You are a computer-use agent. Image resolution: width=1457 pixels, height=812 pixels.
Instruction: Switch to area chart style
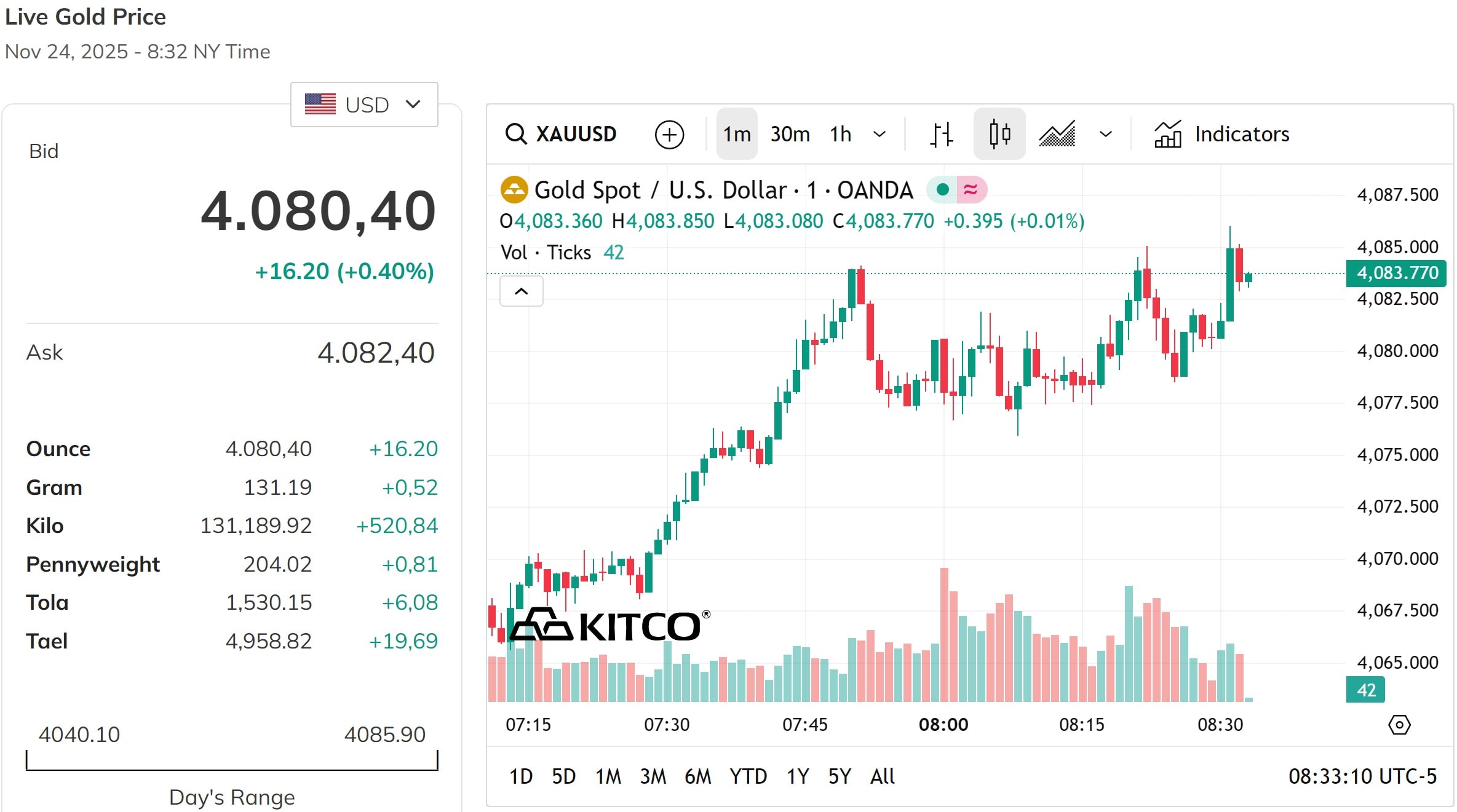(1057, 134)
